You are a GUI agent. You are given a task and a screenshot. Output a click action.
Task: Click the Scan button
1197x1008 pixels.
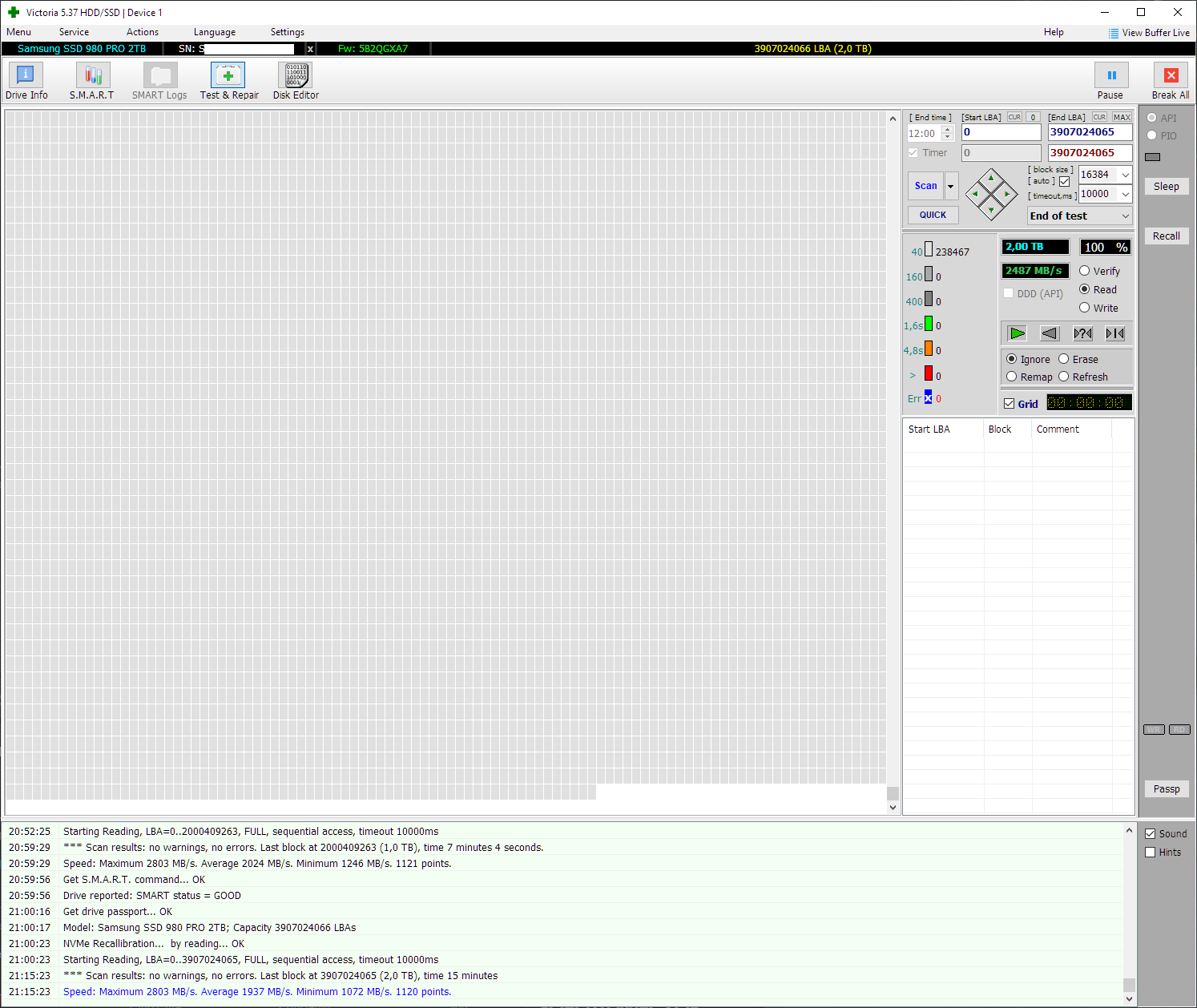pos(925,186)
